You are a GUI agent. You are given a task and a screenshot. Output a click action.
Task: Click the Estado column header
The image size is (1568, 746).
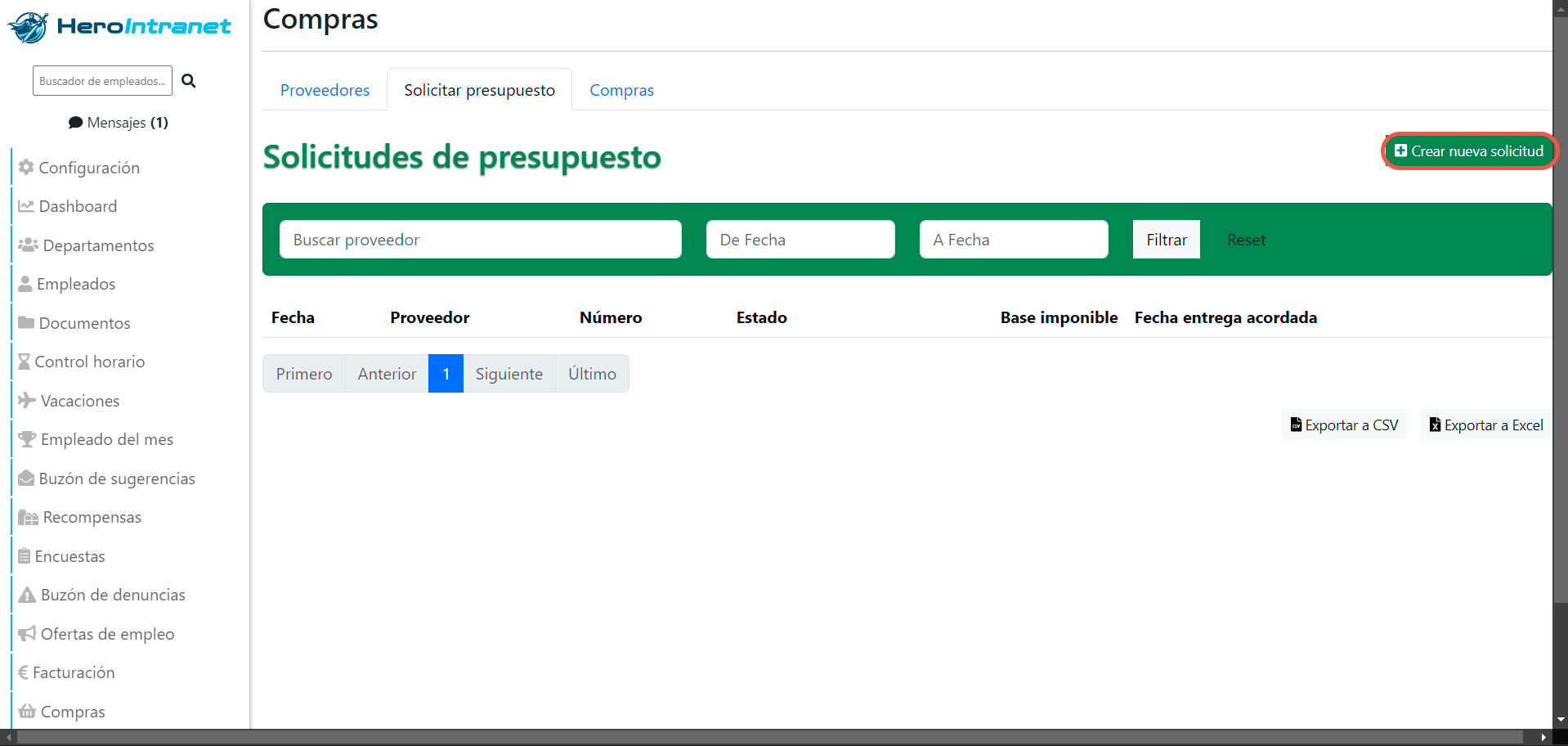[762, 317]
